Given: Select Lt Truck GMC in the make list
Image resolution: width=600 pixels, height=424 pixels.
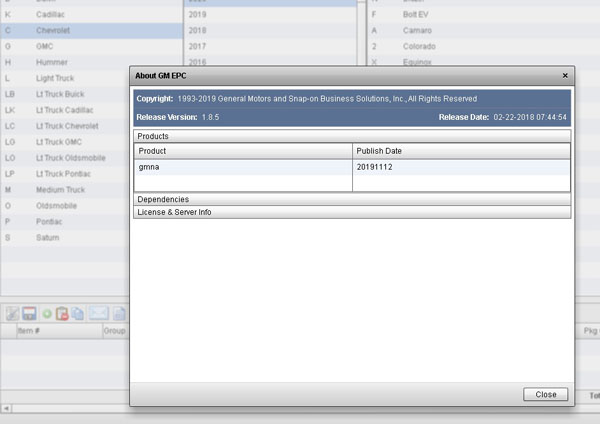Looking at the screenshot, I should point(65,142).
